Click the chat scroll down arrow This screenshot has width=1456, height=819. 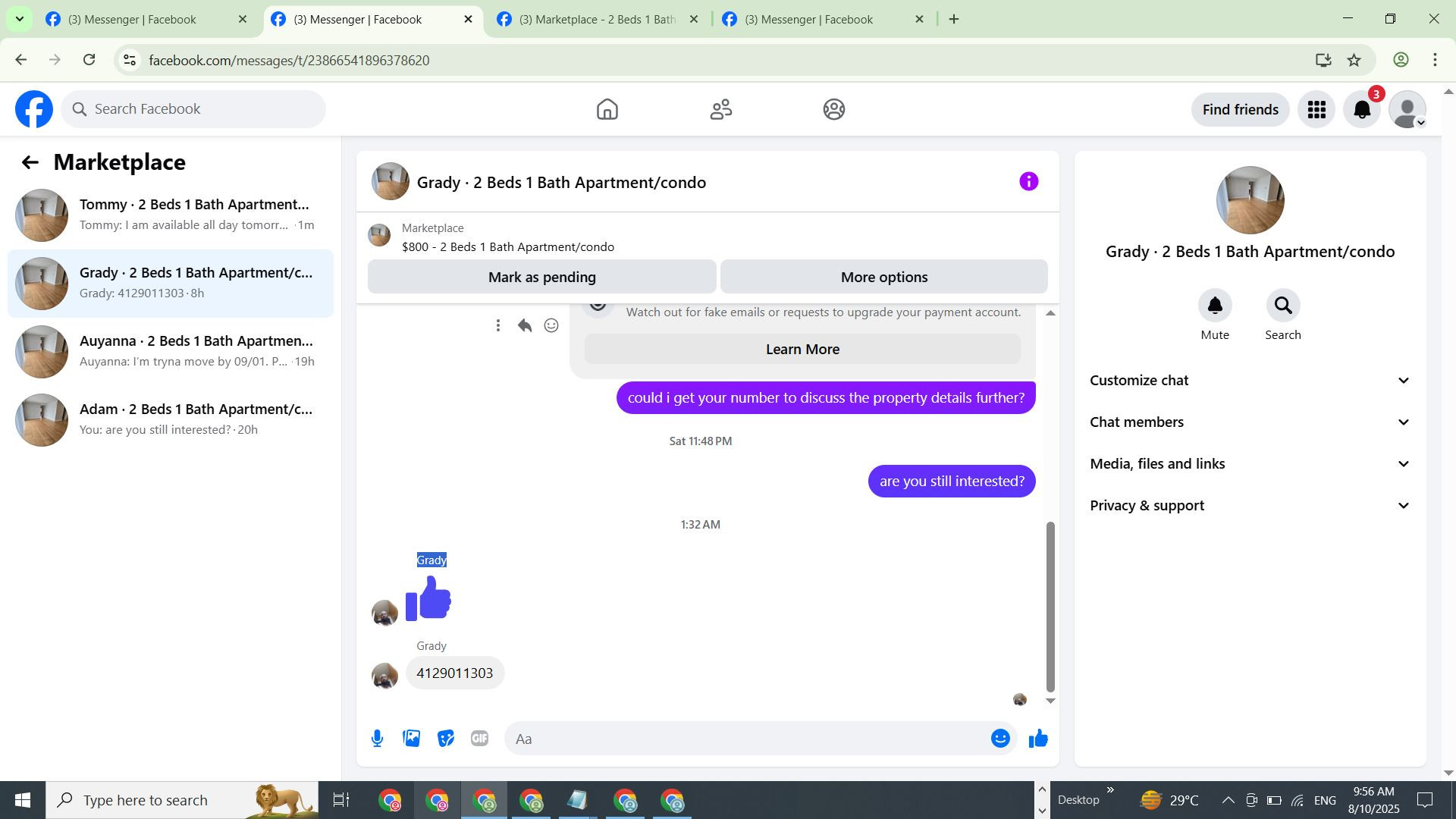(x=1050, y=701)
